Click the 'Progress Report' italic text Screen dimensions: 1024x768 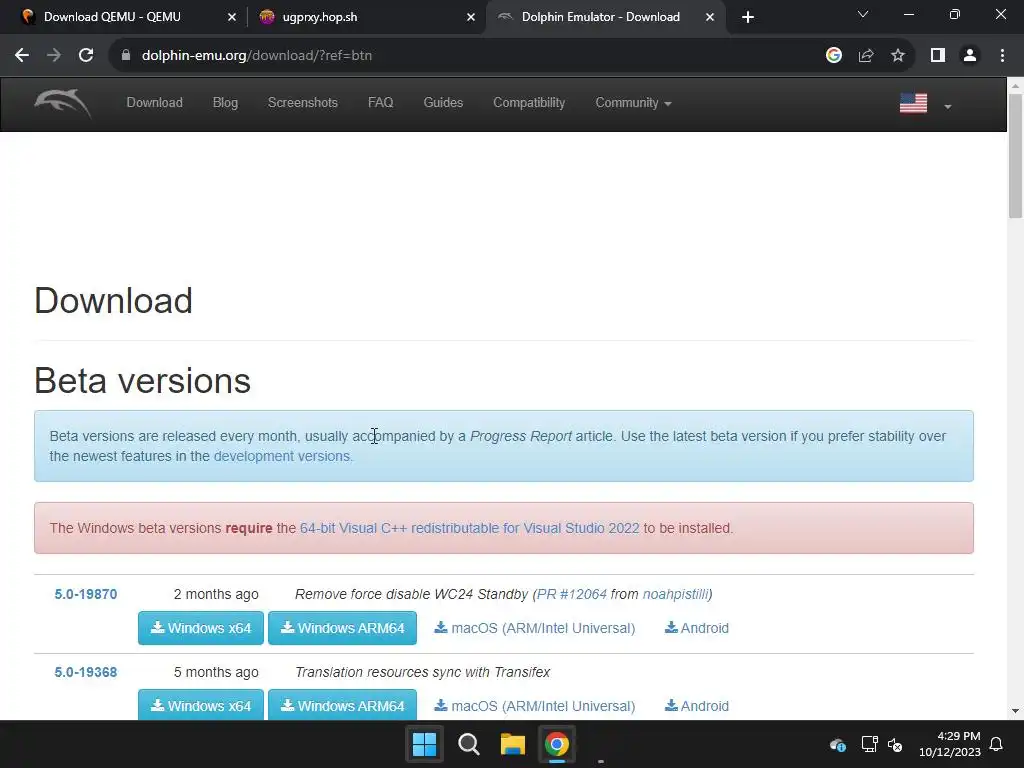[520, 436]
